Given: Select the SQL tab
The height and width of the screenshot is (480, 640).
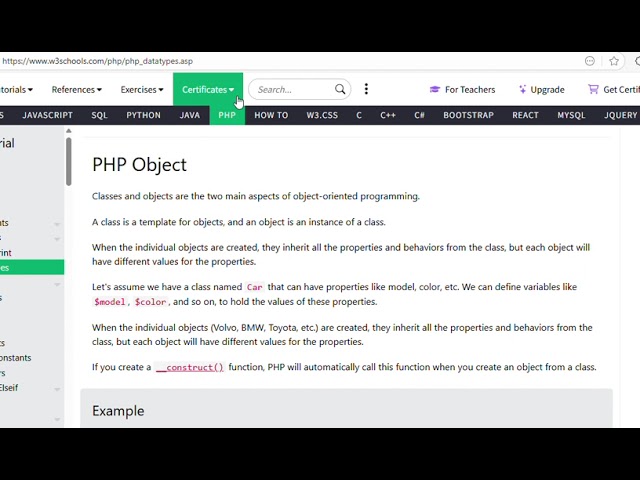Looking at the screenshot, I should (x=99, y=115).
